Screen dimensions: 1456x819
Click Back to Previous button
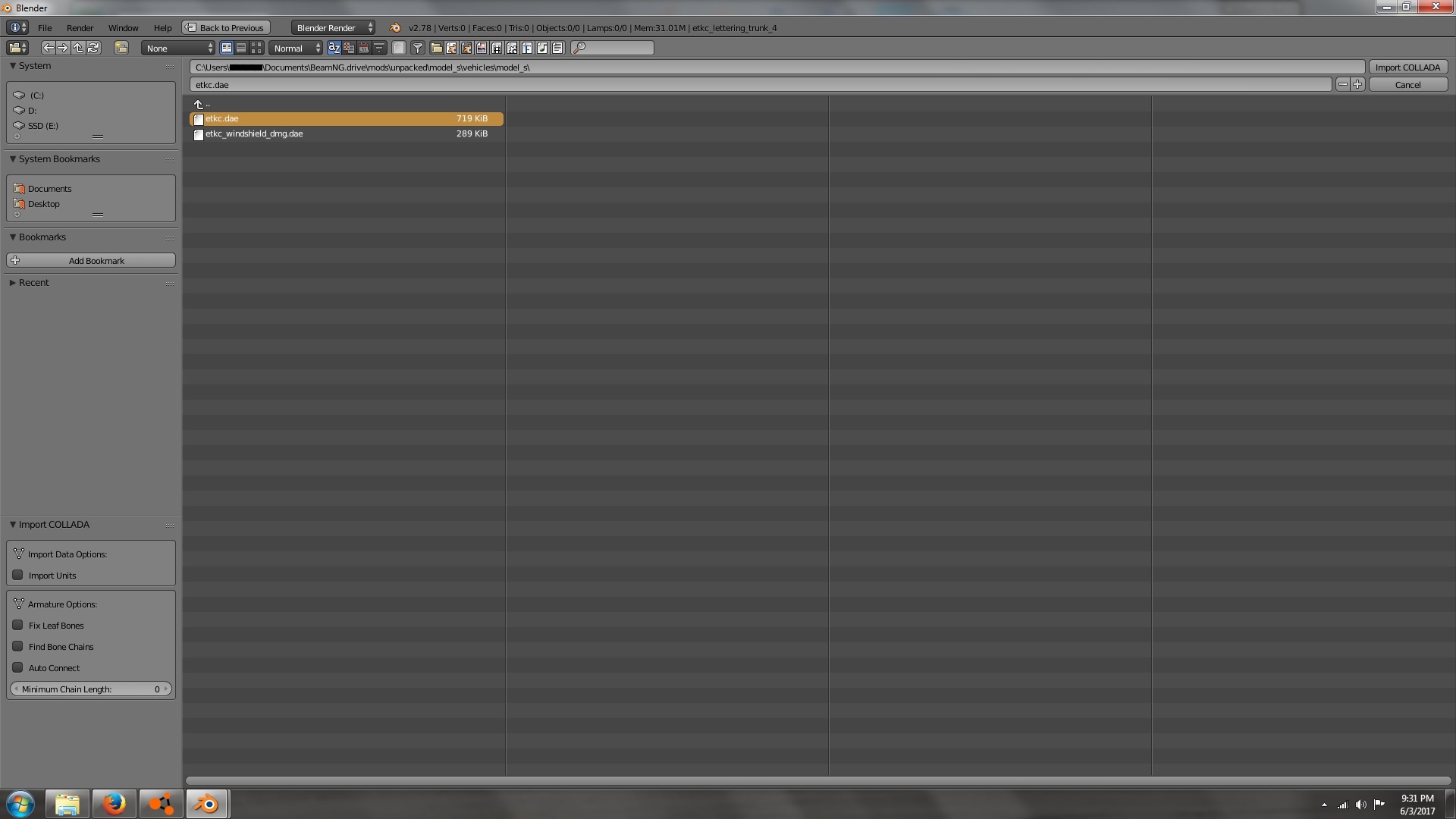(x=226, y=27)
